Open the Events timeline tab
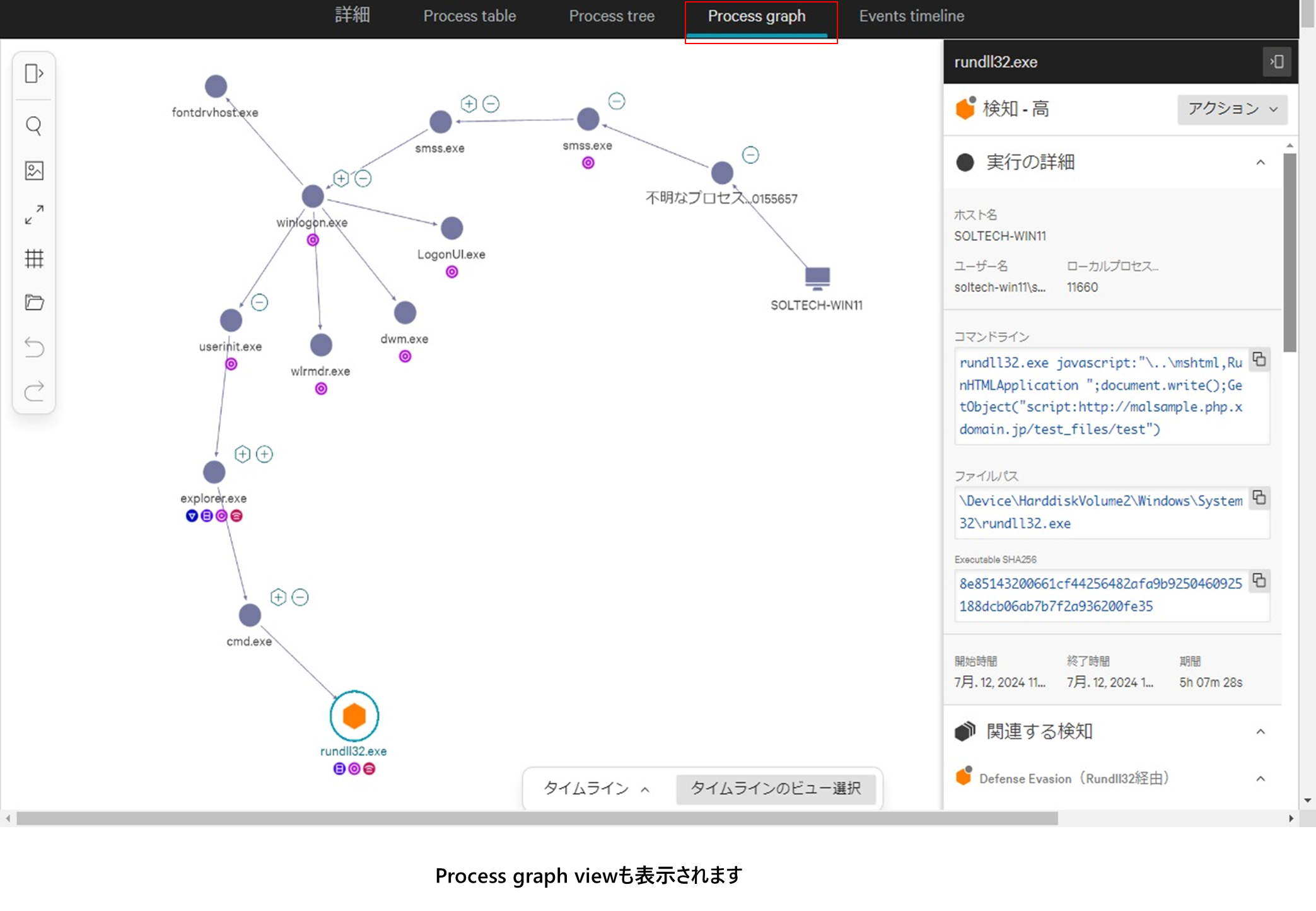This screenshot has width=1316, height=911. [x=911, y=16]
